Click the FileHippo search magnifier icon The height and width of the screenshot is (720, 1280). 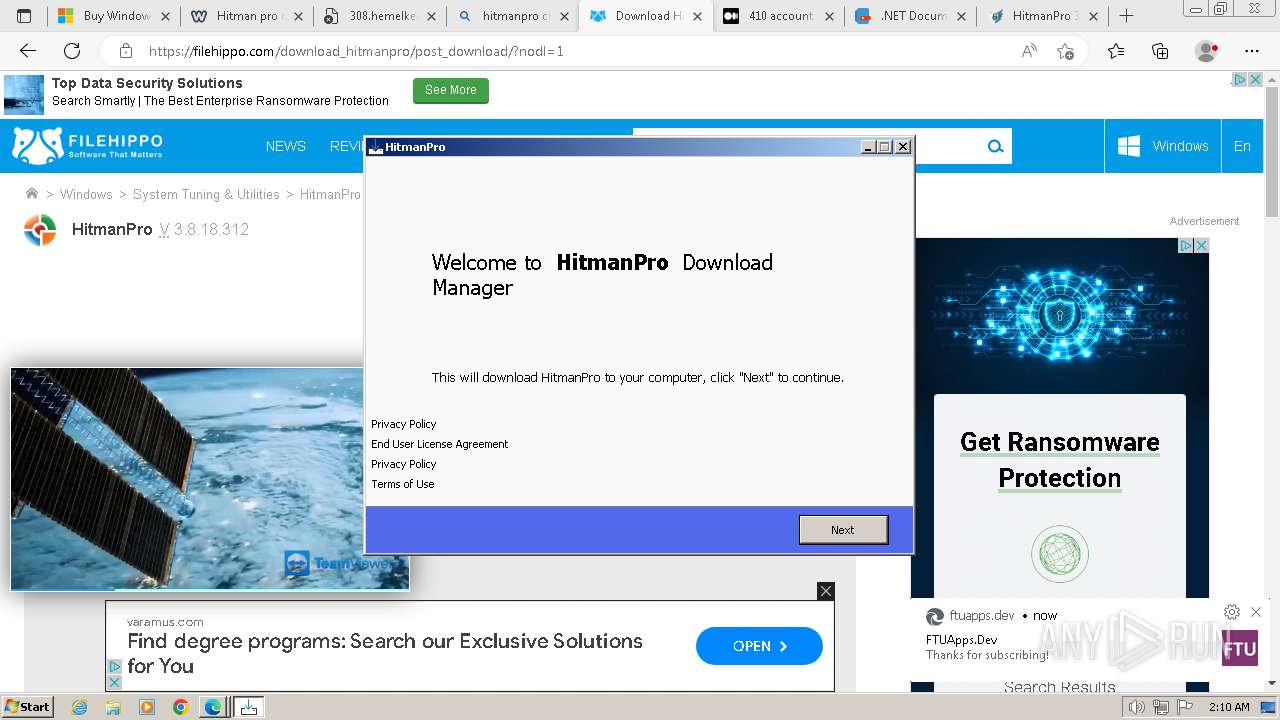[995, 146]
